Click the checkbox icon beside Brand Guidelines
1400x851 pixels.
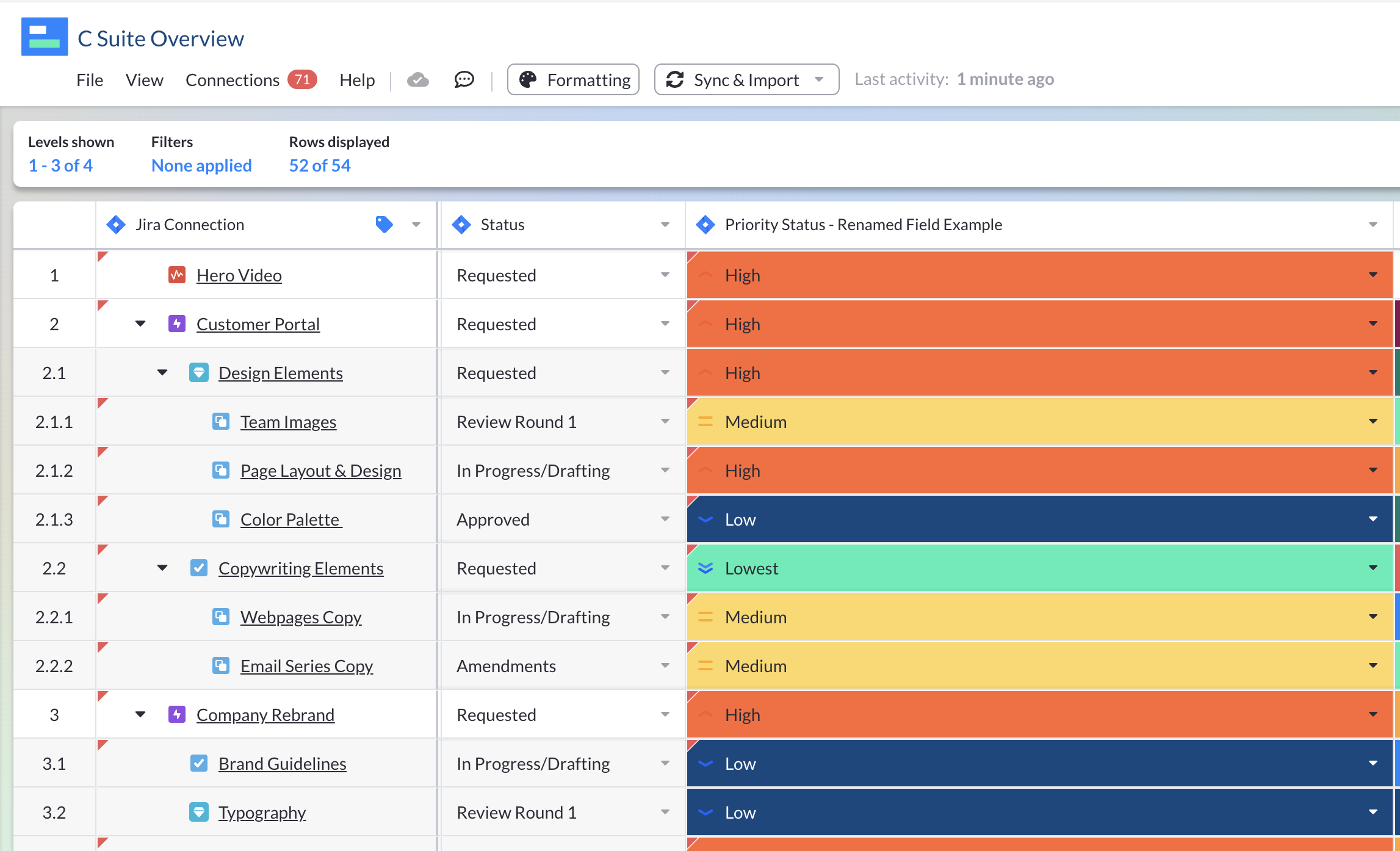click(199, 763)
